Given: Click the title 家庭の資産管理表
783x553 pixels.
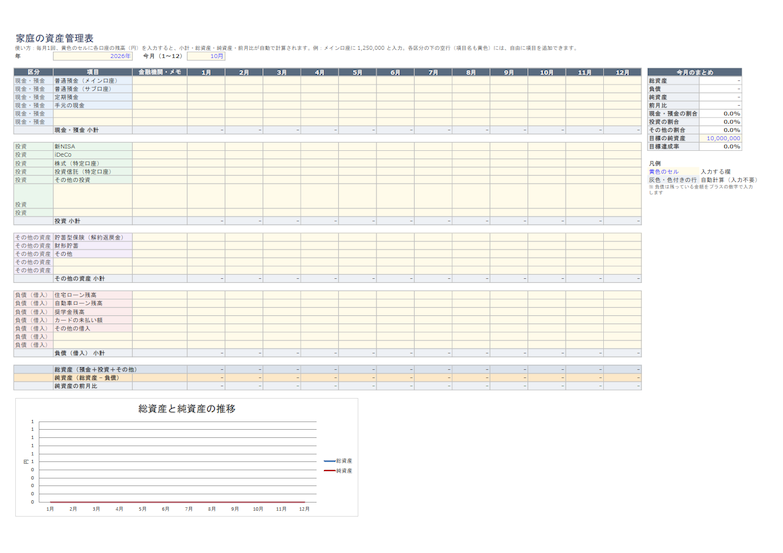Looking at the screenshot, I should [x=54, y=38].
